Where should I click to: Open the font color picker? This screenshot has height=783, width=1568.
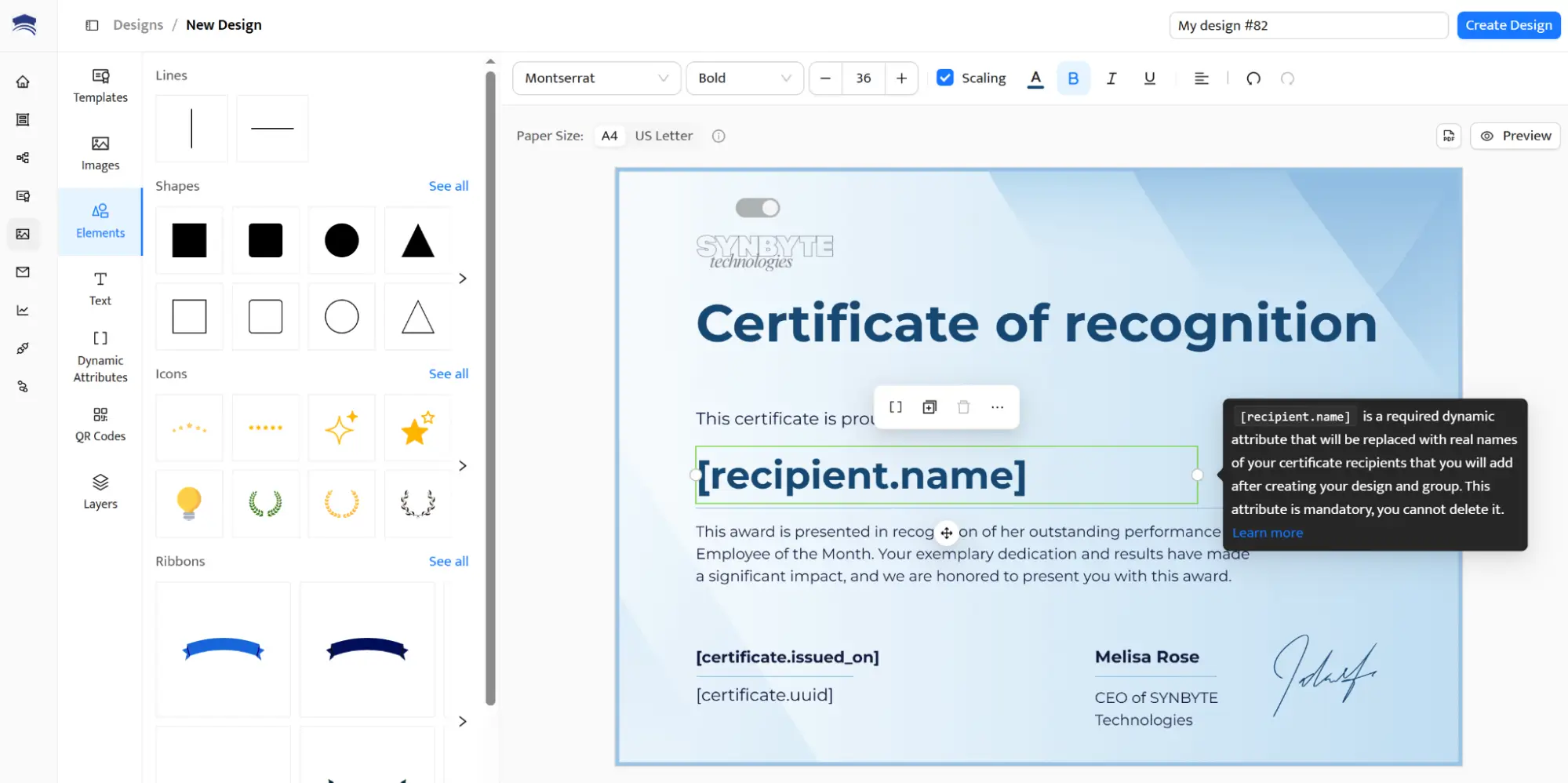[x=1035, y=78]
